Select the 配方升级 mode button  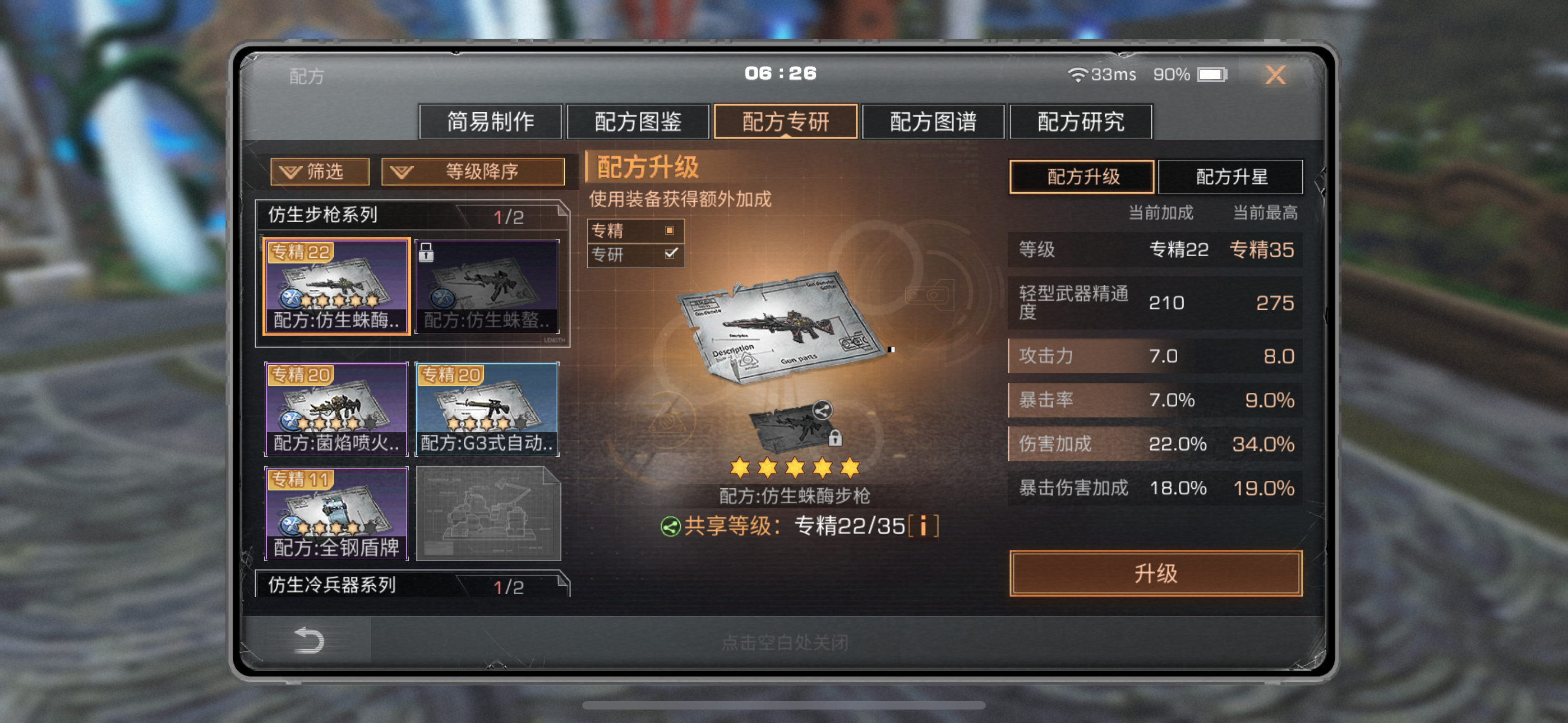(1082, 177)
